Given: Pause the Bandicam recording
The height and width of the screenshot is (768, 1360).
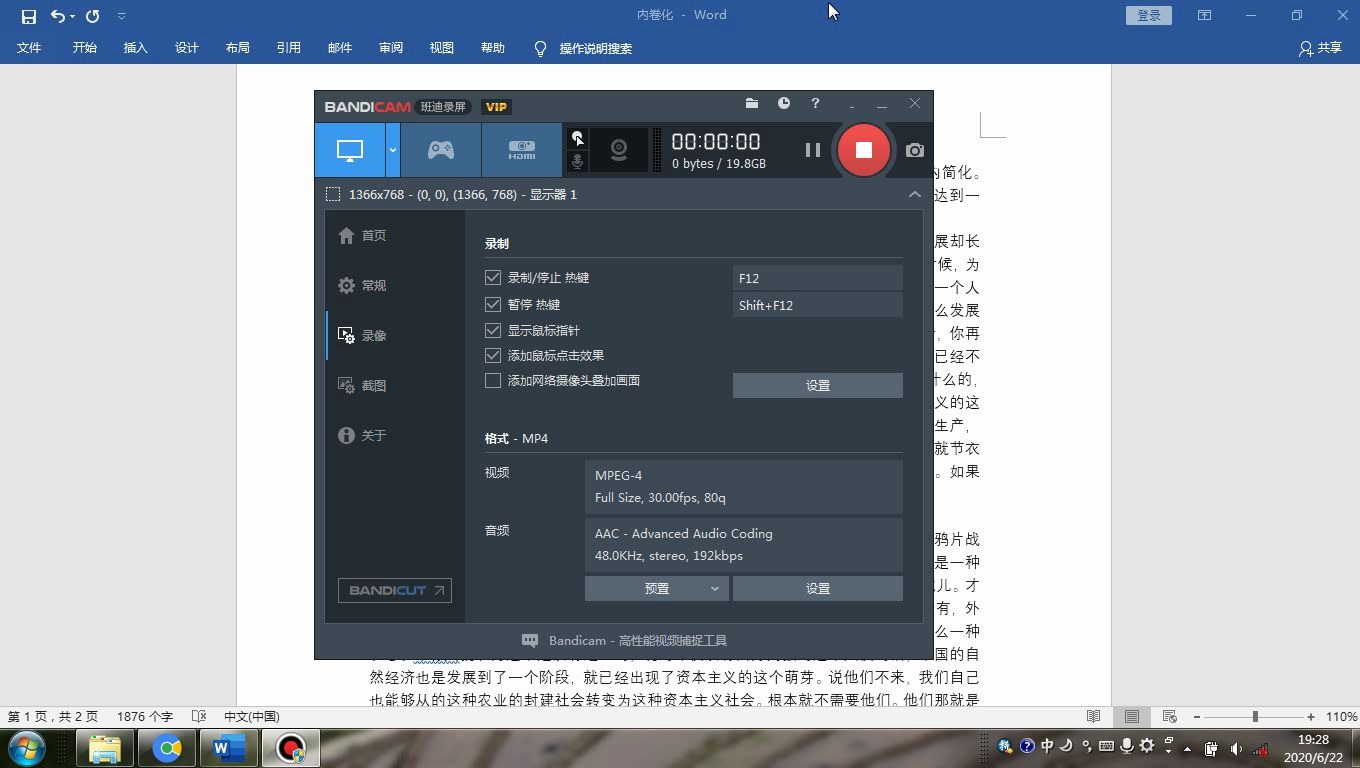Looking at the screenshot, I should point(812,150).
